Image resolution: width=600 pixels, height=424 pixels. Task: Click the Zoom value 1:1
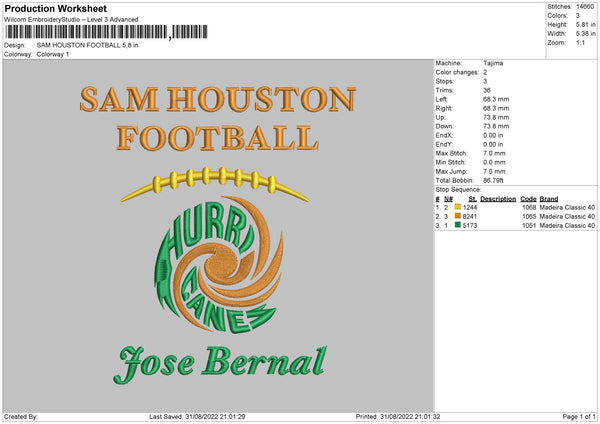click(580, 43)
